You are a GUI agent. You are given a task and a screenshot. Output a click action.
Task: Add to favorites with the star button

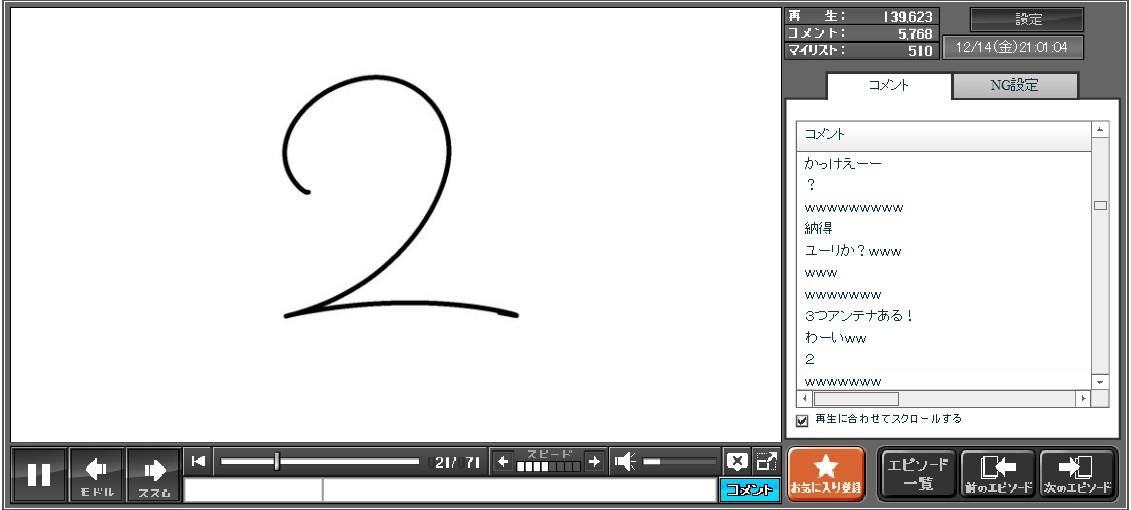tap(826, 474)
